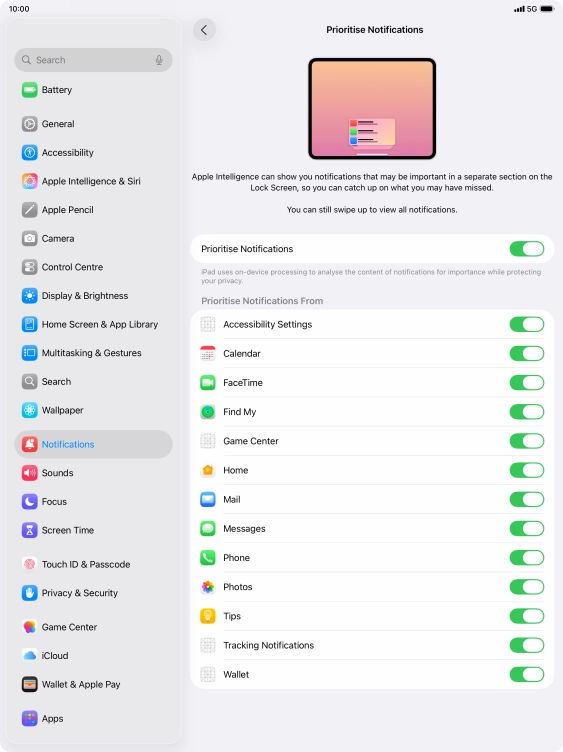563x752 pixels.
Task: Go to Display & Brightness settings
Action: click(x=94, y=295)
